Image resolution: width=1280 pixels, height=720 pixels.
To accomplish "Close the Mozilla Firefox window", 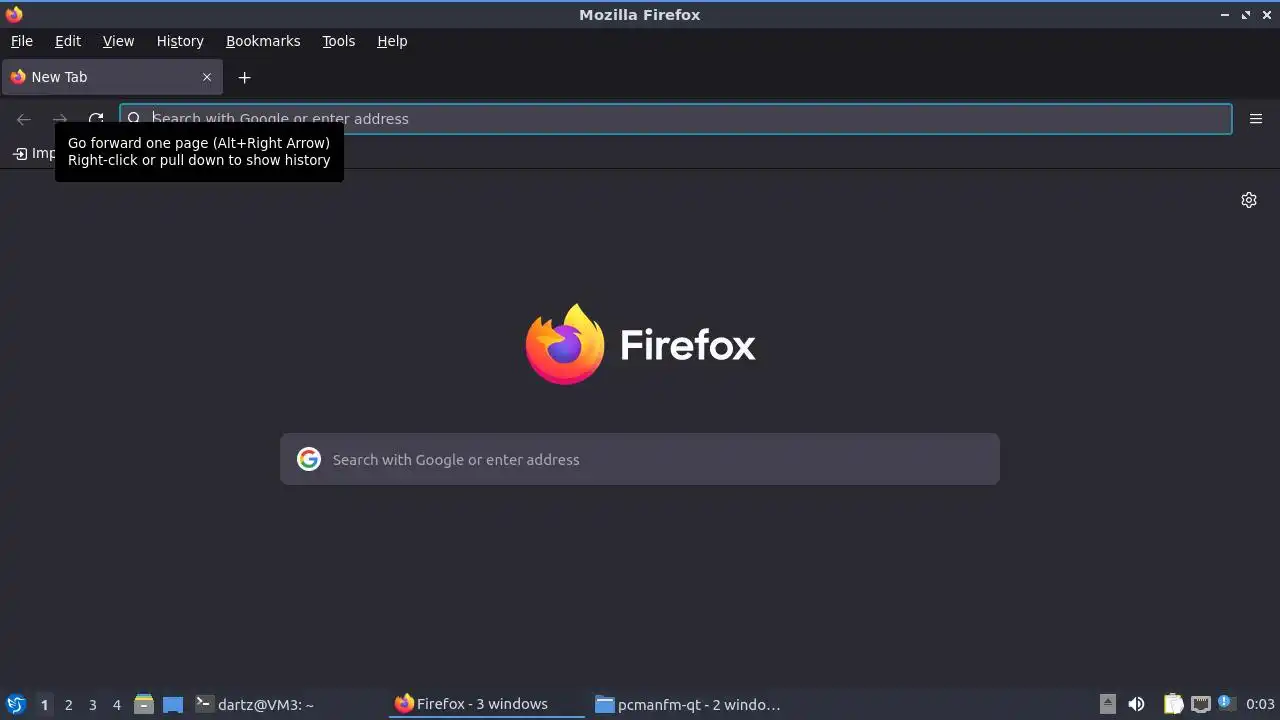I will click(x=1267, y=15).
